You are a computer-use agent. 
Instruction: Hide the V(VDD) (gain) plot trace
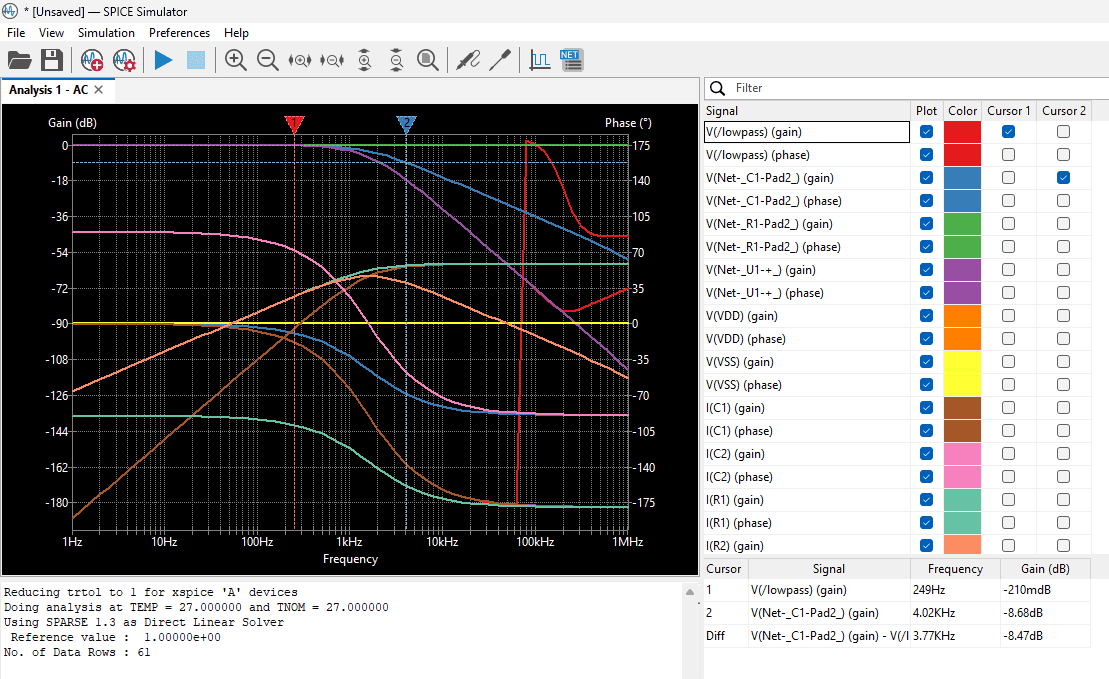click(x=926, y=315)
